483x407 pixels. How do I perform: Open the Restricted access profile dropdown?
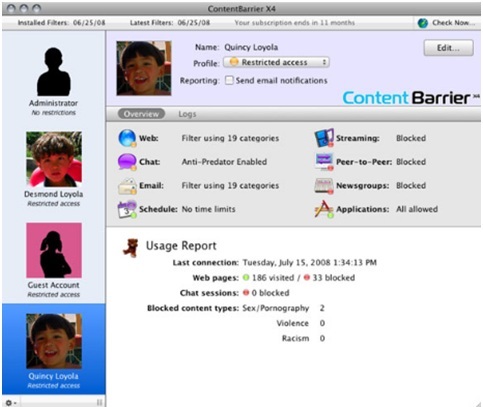point(276,62)
